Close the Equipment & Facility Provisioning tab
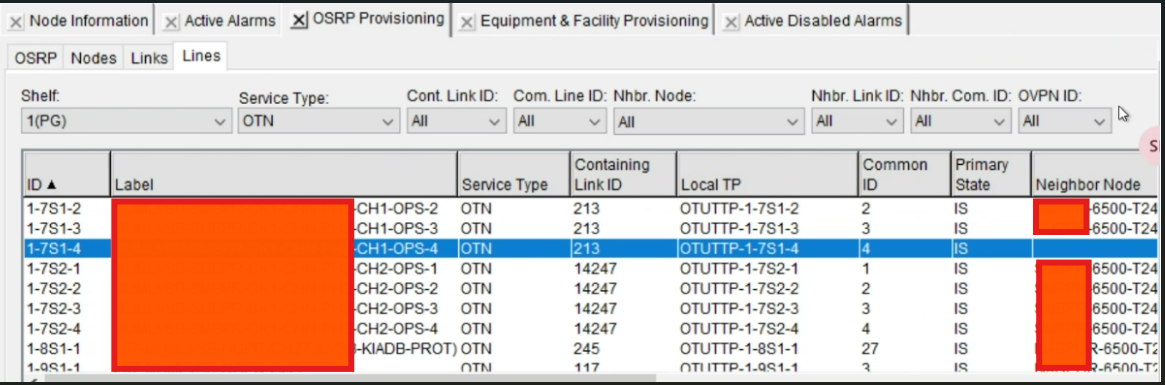 tap(466, 22)
